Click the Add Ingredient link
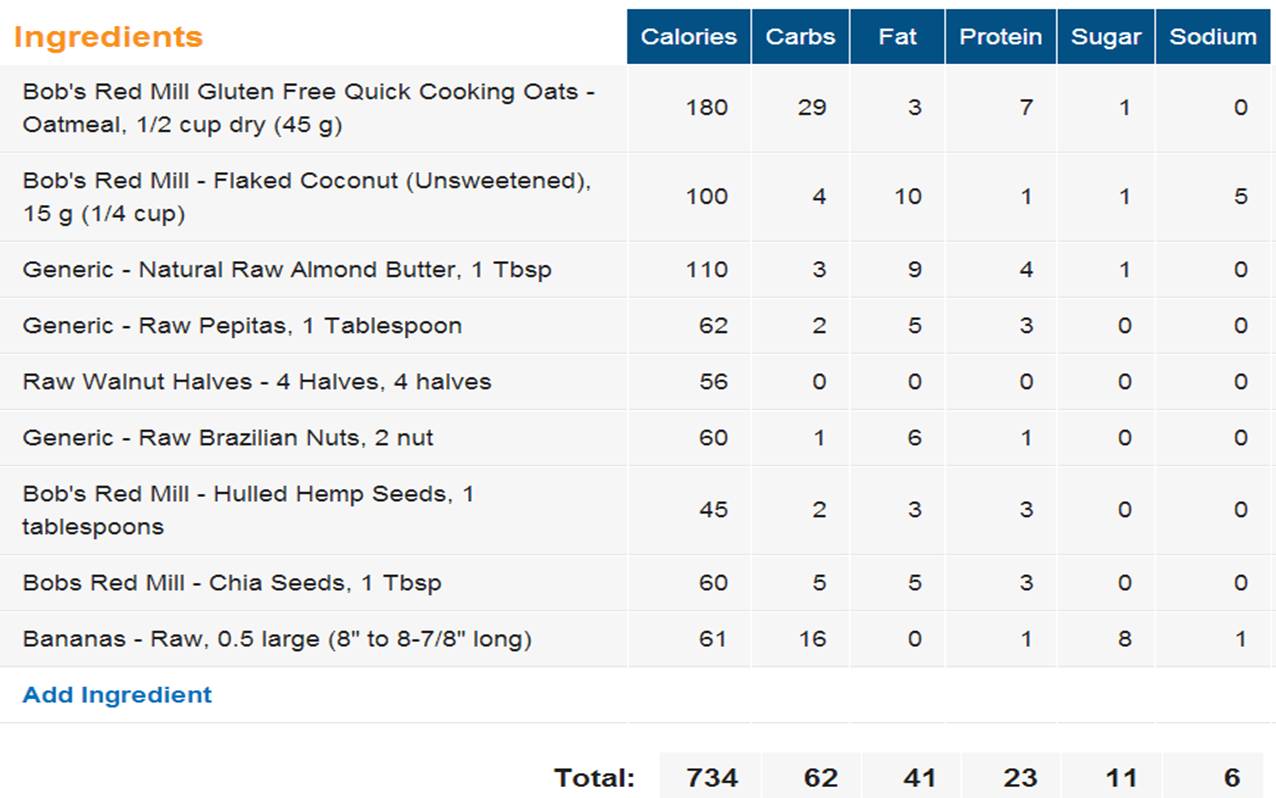Screen dimensions: 1276x798 117,695
